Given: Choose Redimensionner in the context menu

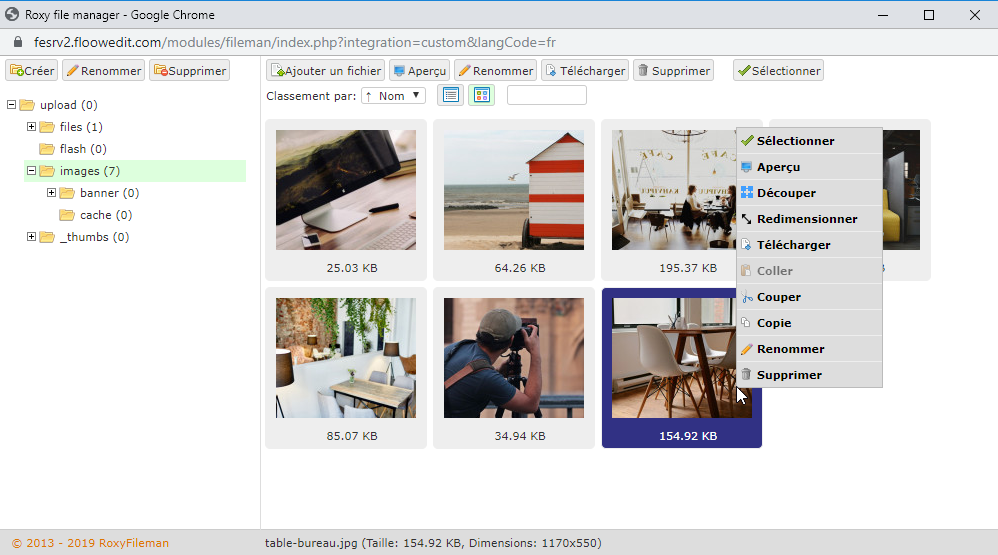Looking at the screenshot, I should click(810, 219).
